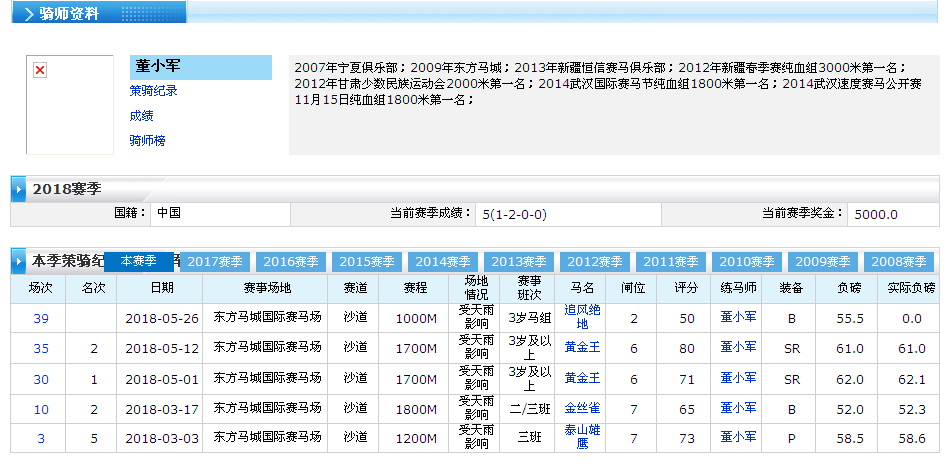Open race number 39 link
This screenshot has width=950, height=466.
point(41,318)
